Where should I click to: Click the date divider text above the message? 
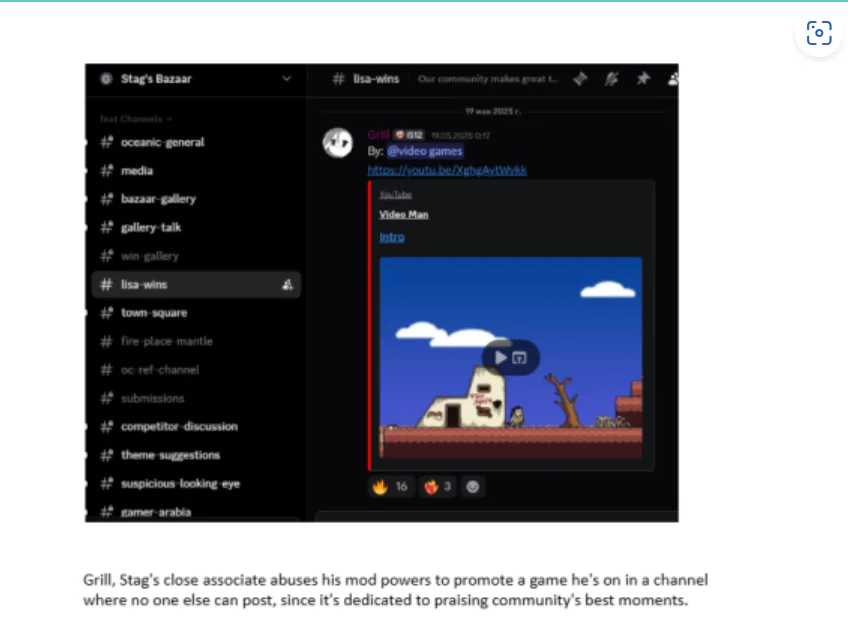pyautogui.click(x=493, y=111)
